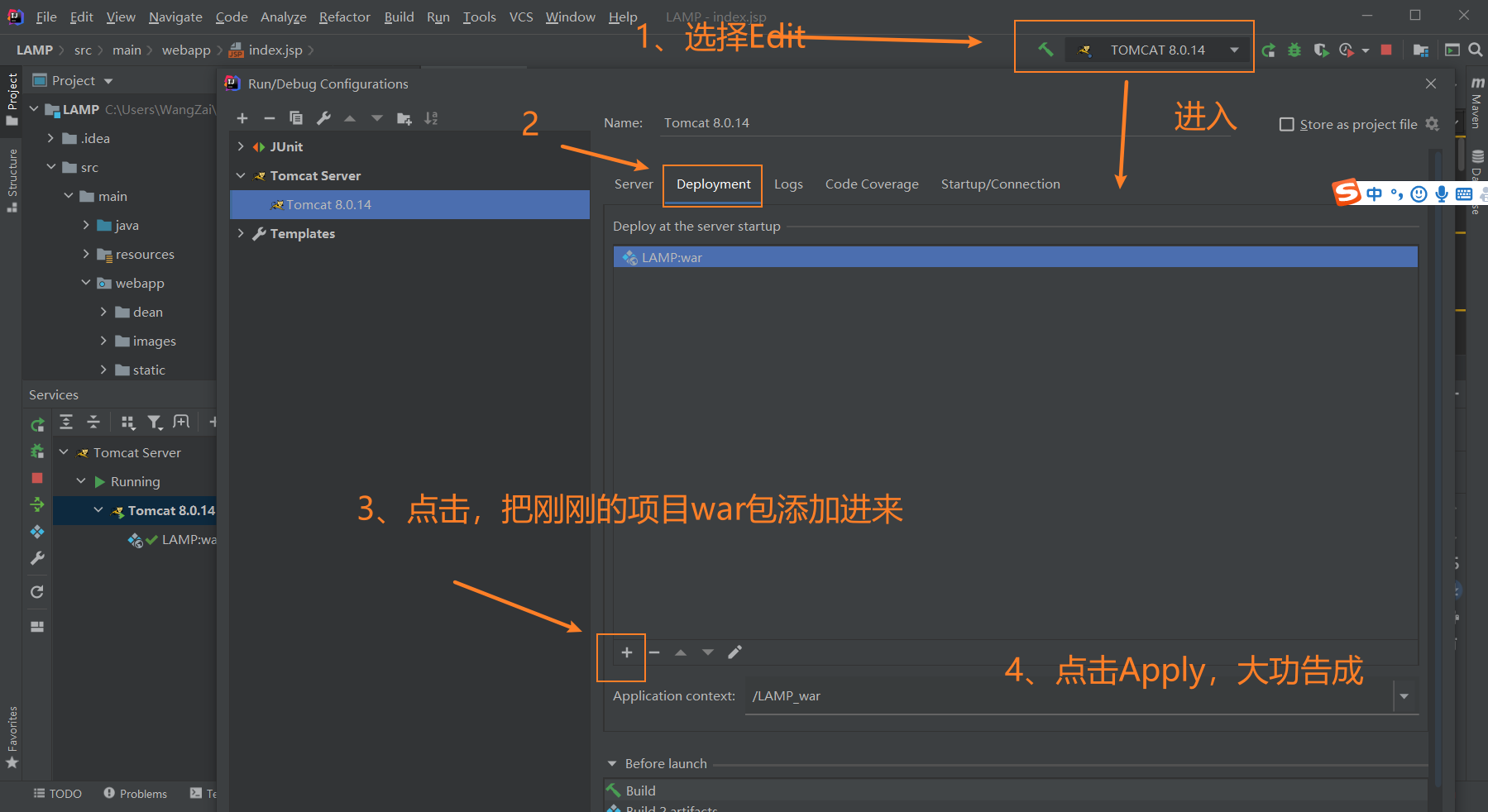Open the TOMCAT 8.0.14 run configuration dropdown

click(x=1234, y=50)
